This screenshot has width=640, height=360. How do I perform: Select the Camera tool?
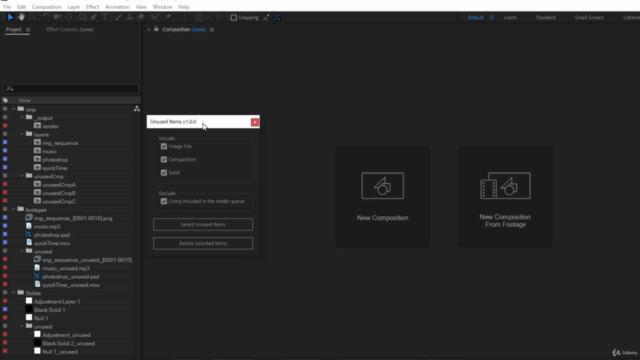(x=57, y=17)
